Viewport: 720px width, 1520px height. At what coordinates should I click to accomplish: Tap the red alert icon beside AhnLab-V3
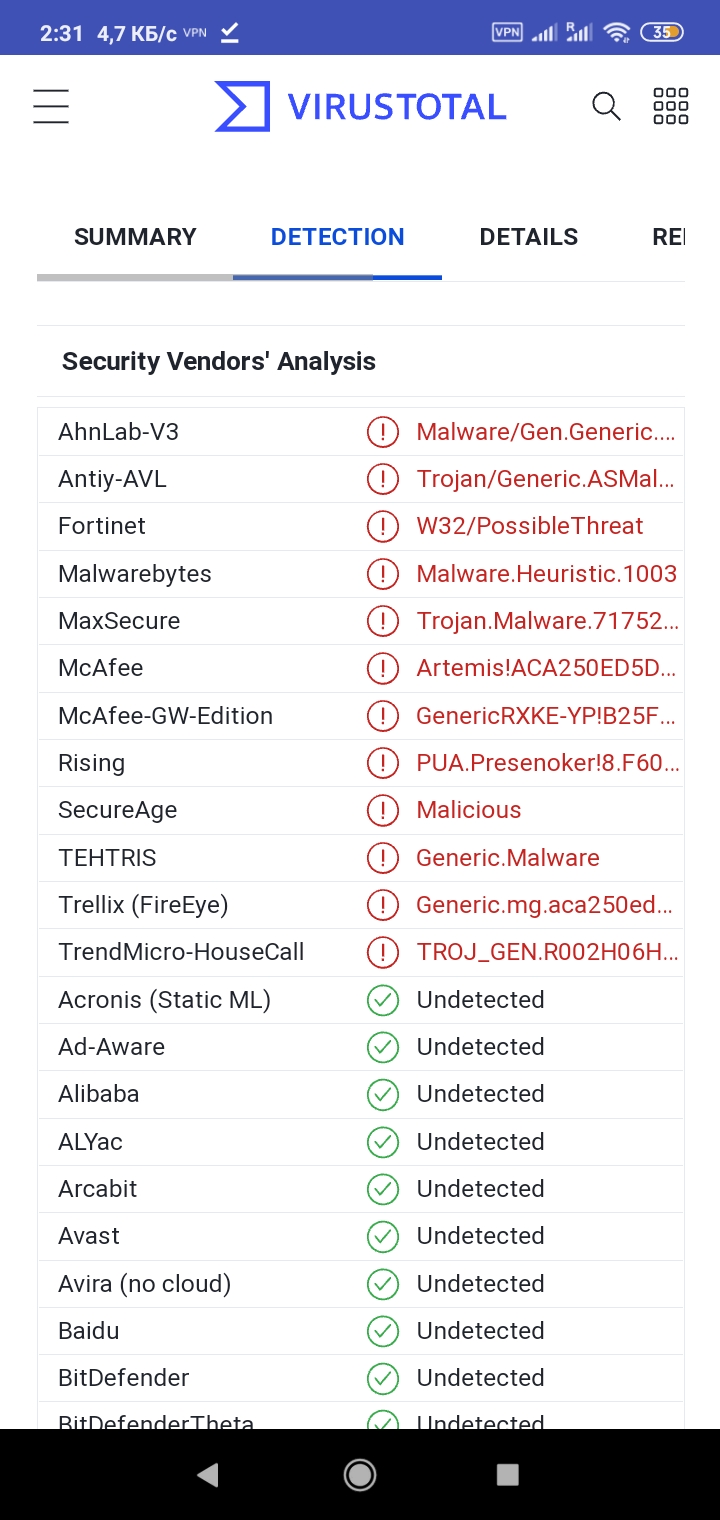tap(383, 432)
